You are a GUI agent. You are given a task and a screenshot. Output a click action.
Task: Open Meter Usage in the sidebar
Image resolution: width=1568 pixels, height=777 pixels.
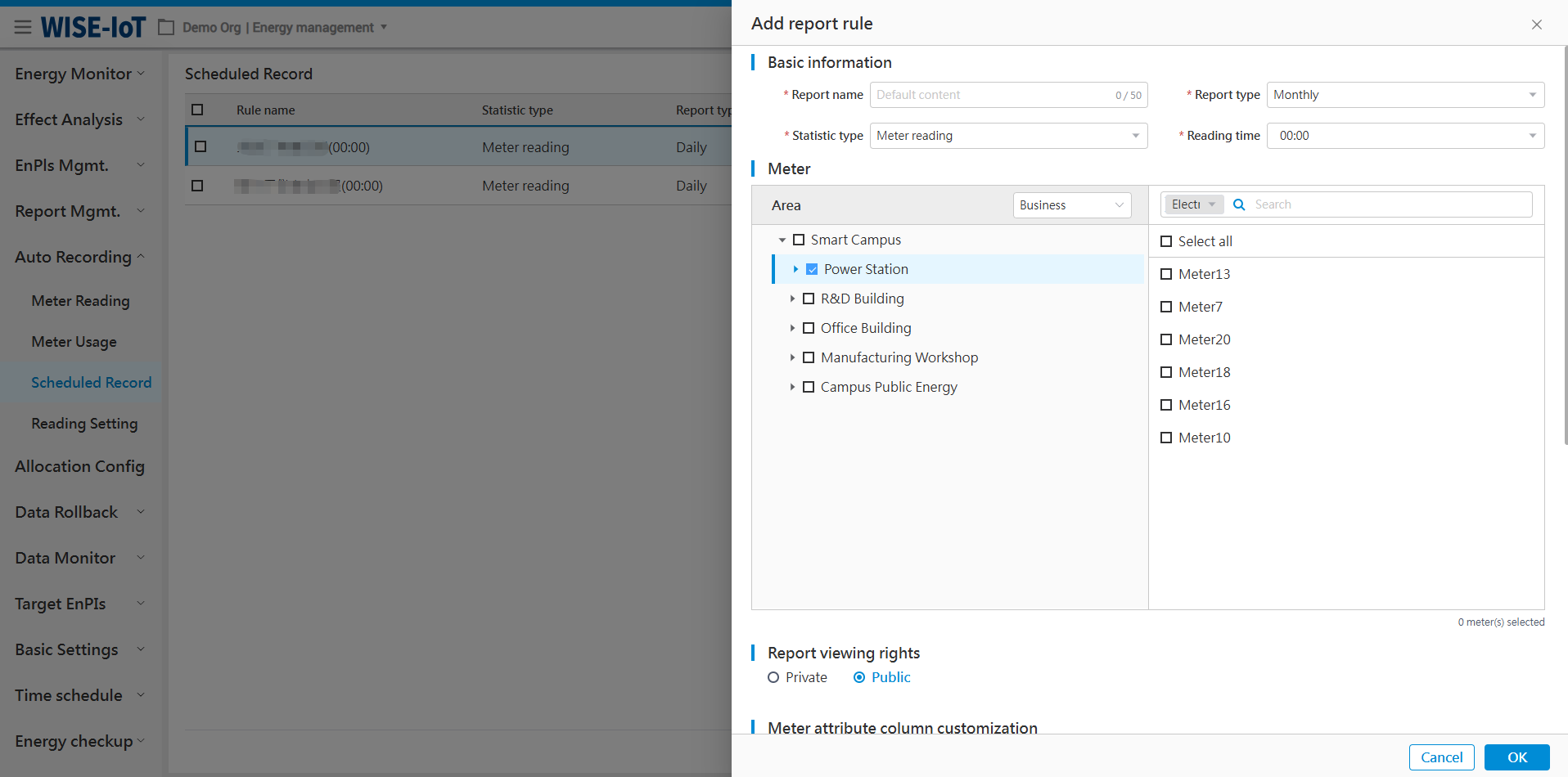(74, 342)
